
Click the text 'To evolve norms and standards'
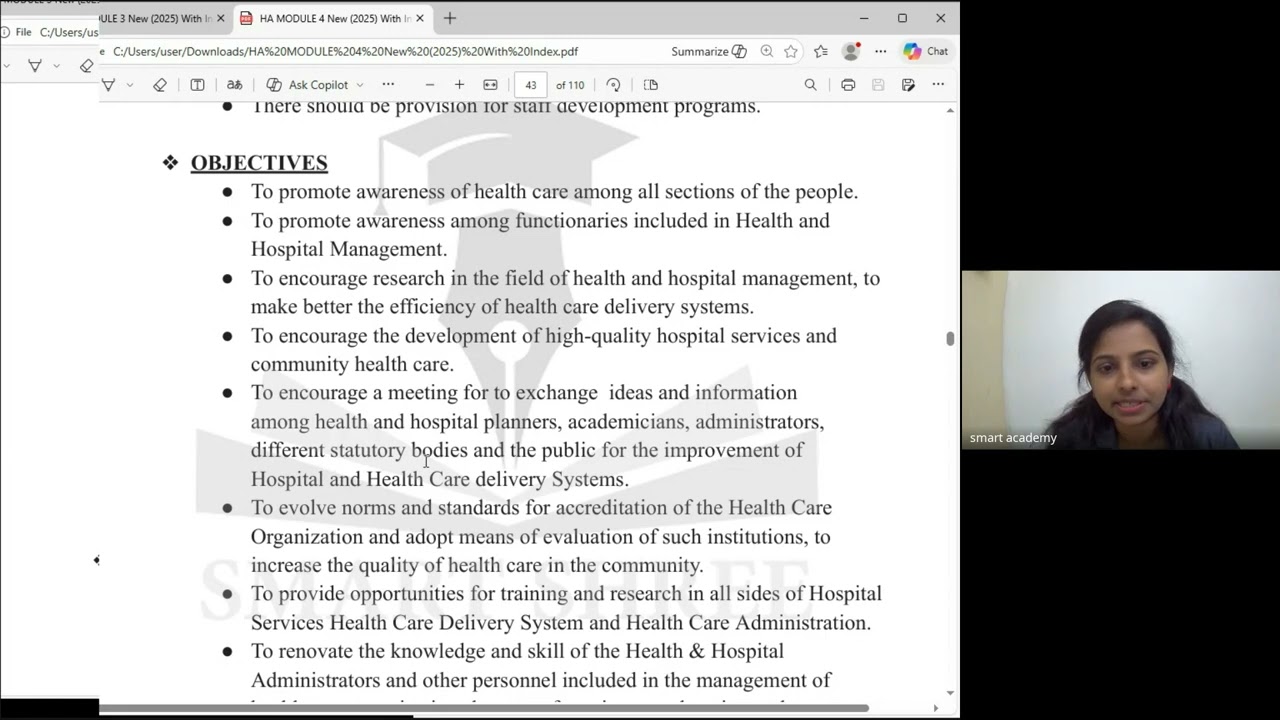386,508
